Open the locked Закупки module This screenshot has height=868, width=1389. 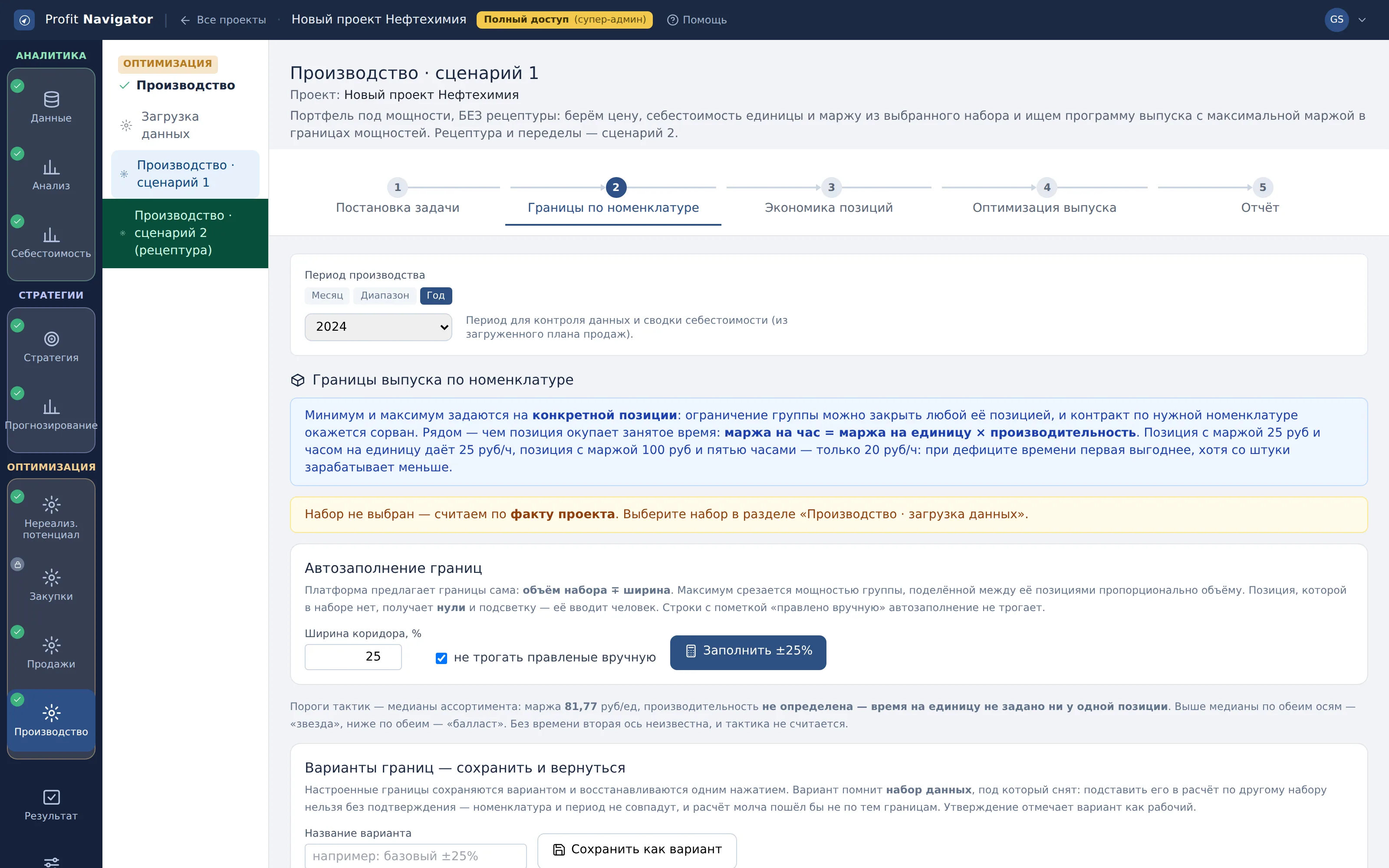51,585
